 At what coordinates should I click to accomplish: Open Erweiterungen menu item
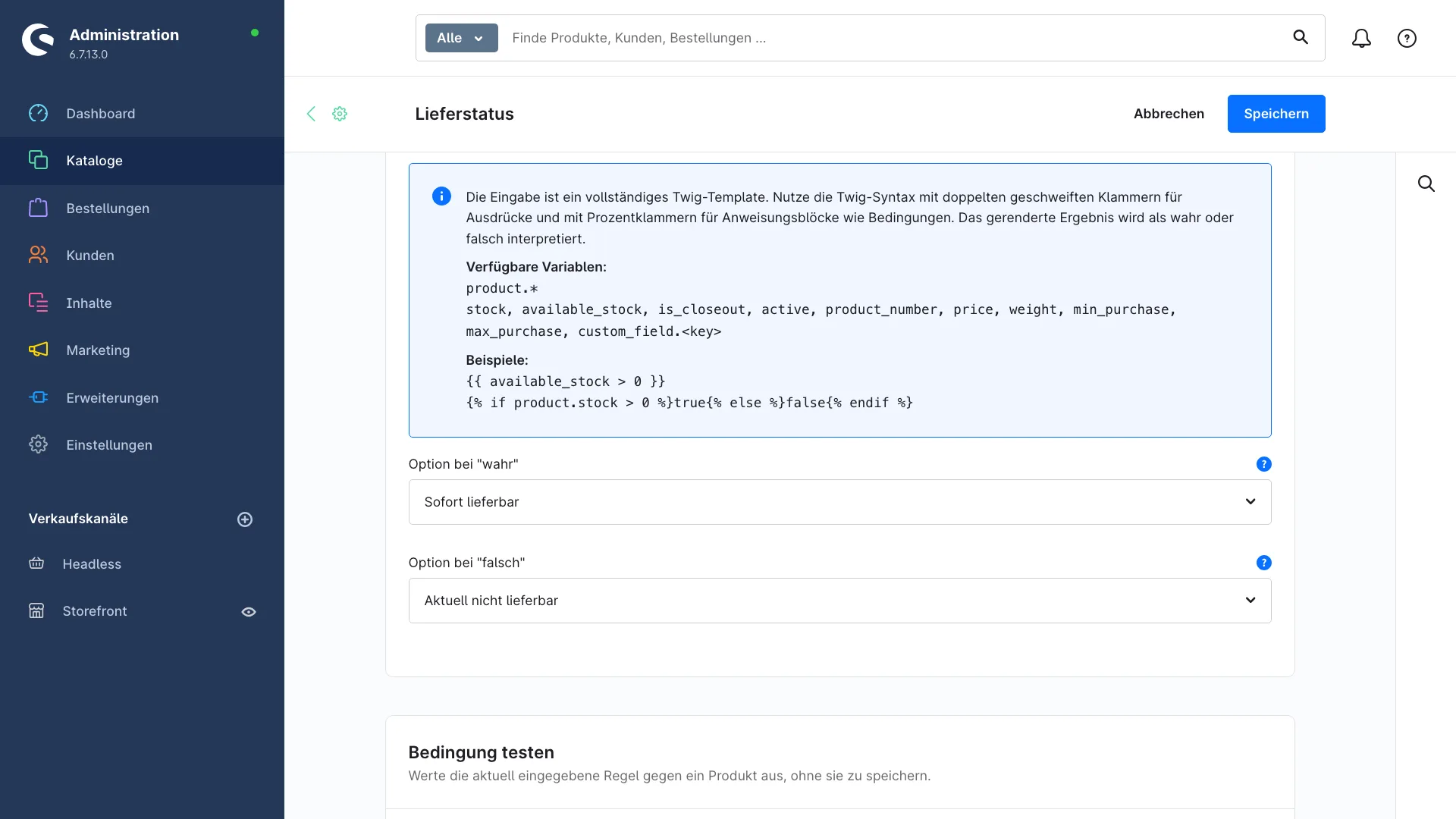[142, 397]
